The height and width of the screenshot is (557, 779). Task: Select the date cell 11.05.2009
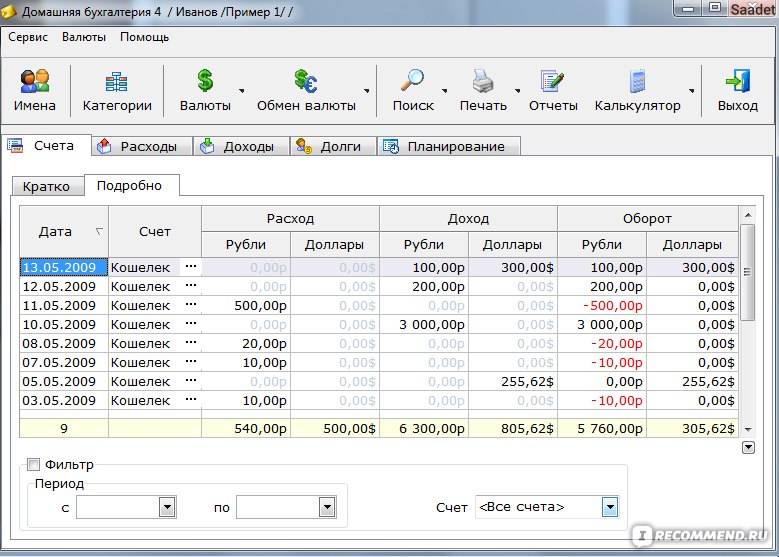(64, 306)
